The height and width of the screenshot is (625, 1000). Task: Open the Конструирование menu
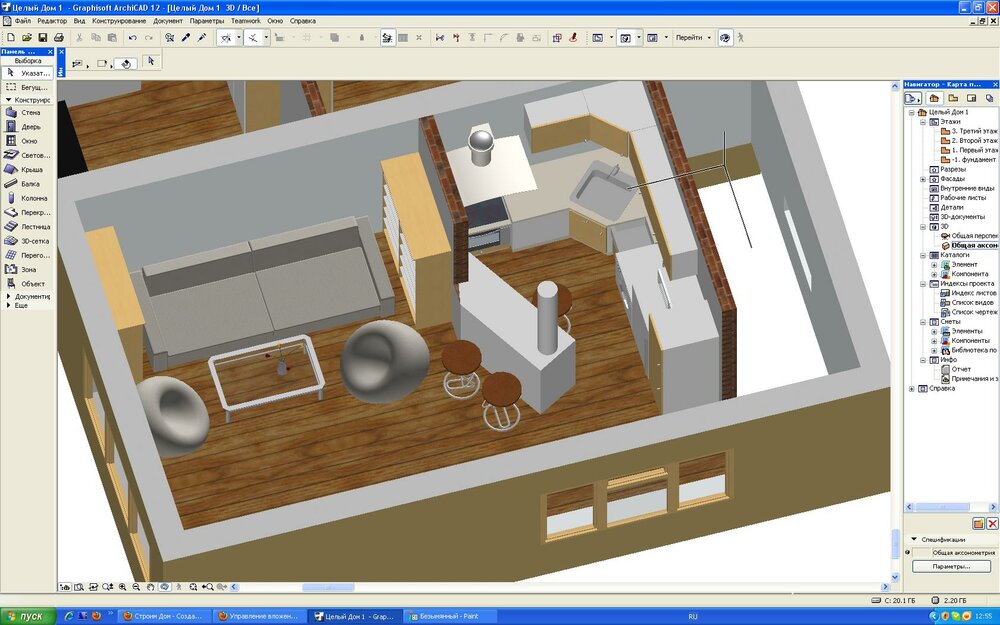pyautogui.click(x=118, y=21)
